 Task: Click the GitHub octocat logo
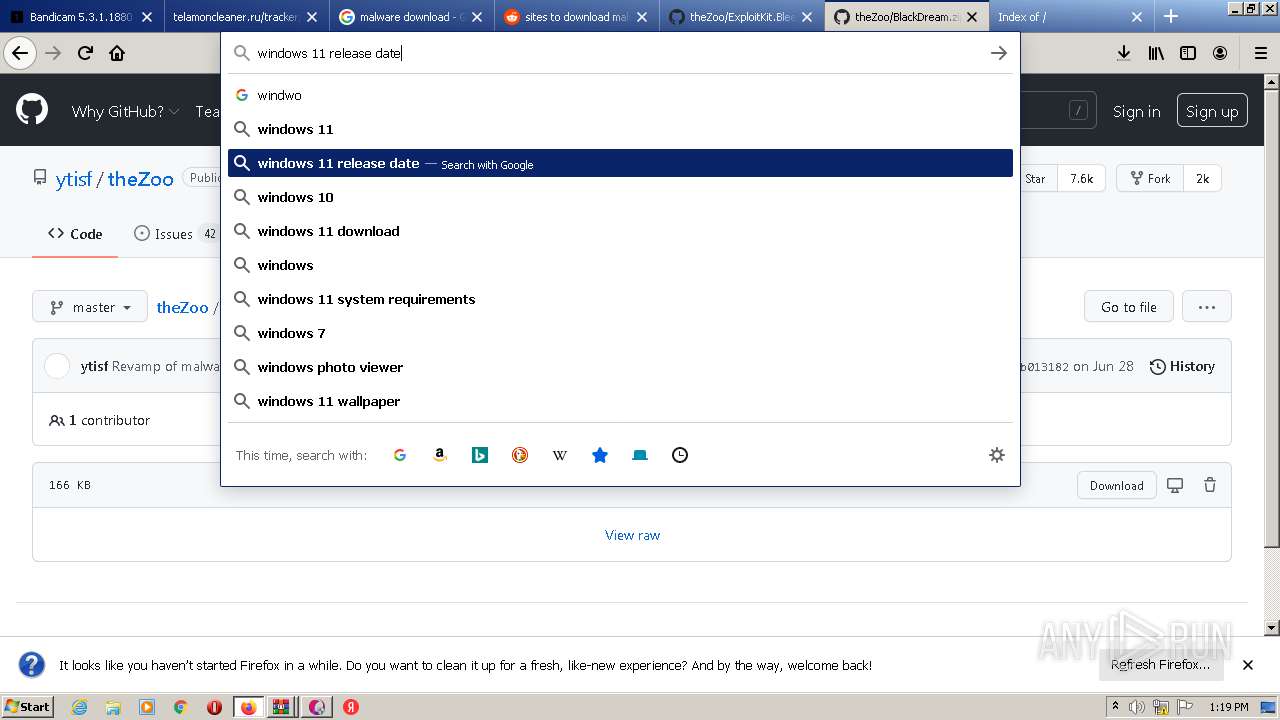point(32,110)
